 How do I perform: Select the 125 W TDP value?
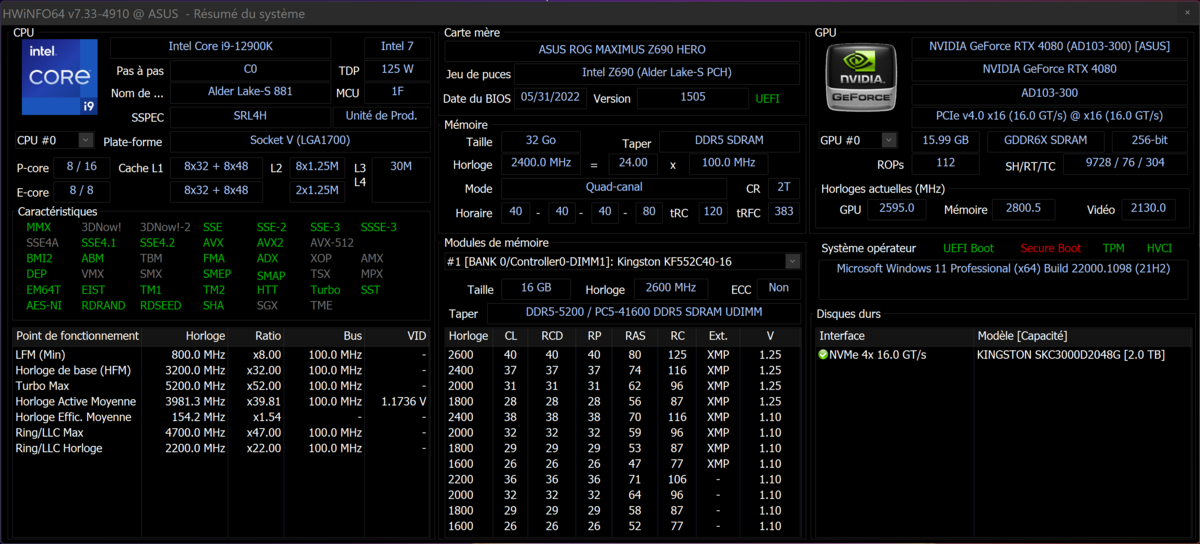tap(397, 70)
